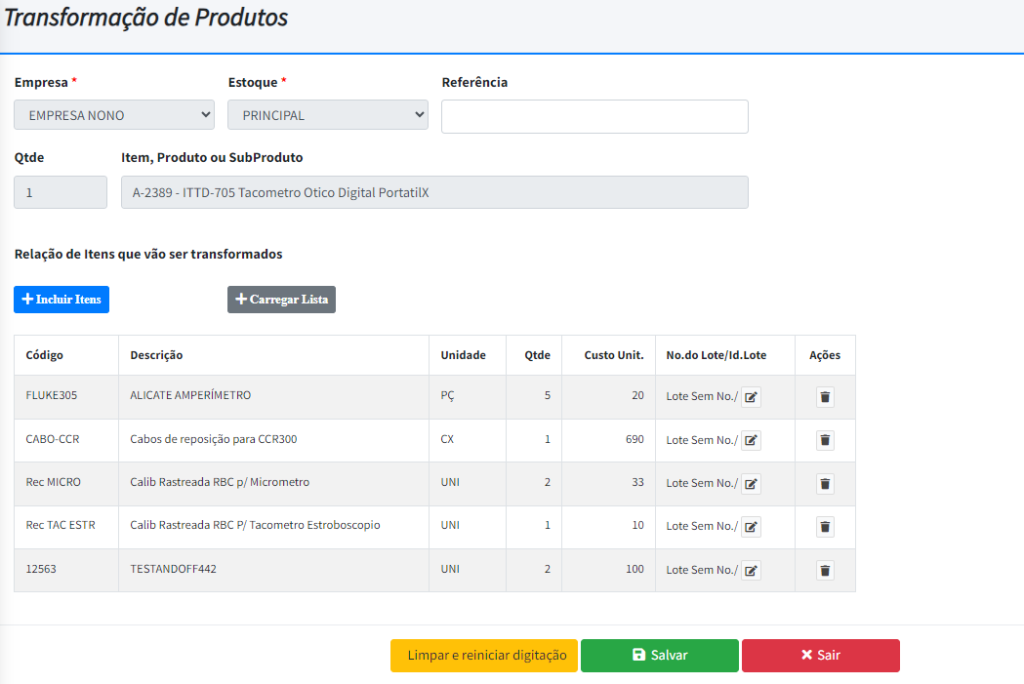
Task: Click the Carregar Lista button
Action: coord(281,299)
